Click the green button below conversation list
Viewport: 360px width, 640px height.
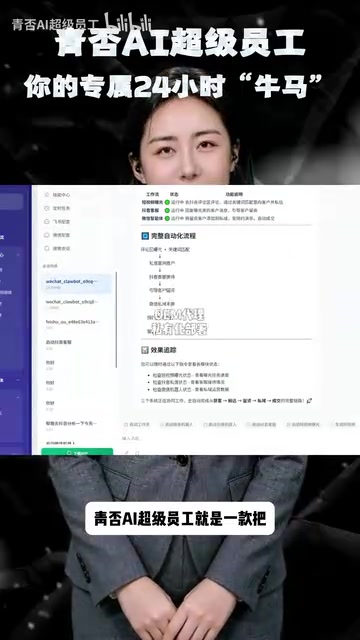tap(77, 452)
